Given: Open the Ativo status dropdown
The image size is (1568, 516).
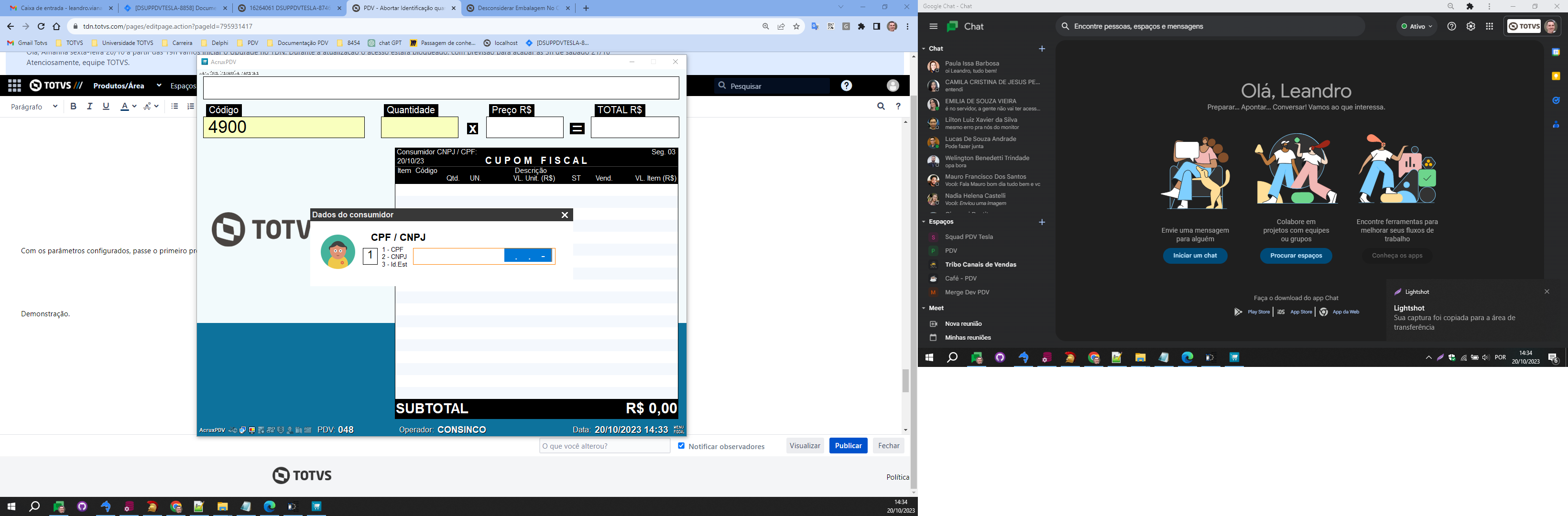Looking at the screenshot, I should (x=1416, y=27).
